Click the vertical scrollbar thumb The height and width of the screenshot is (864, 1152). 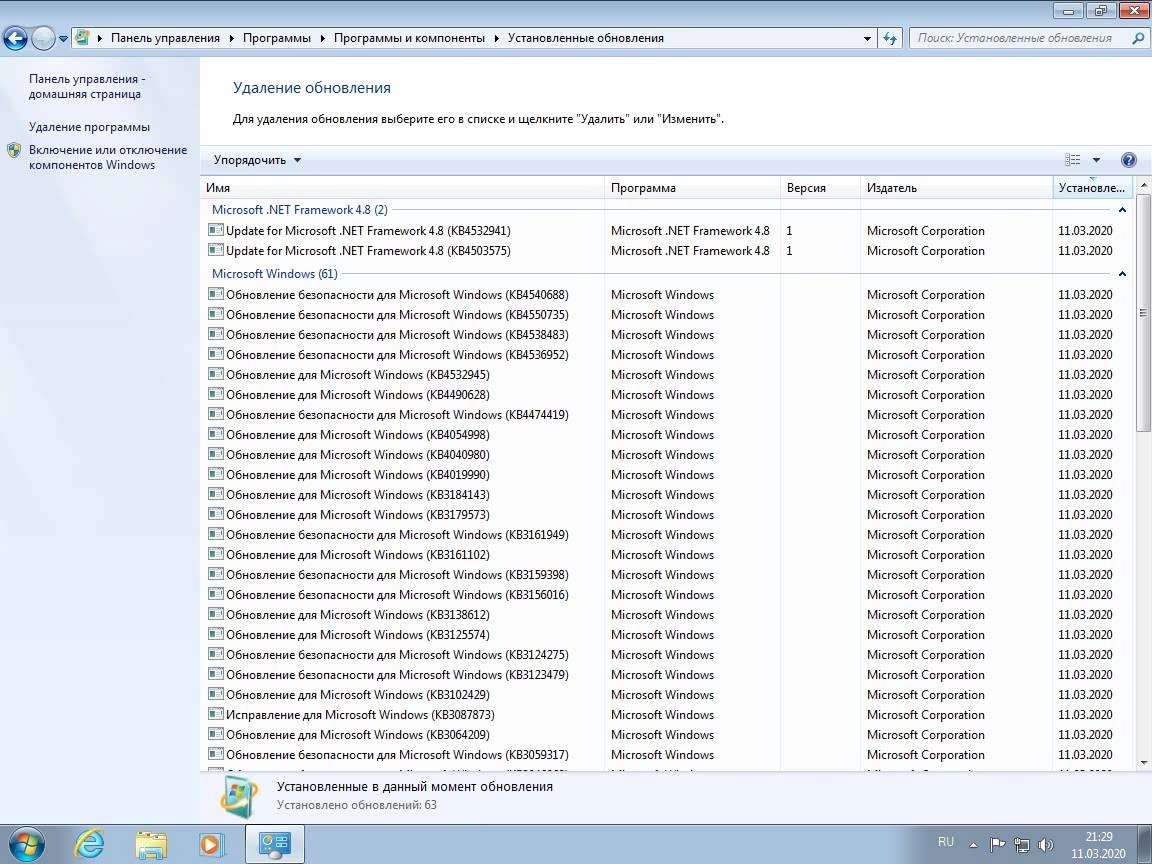pyautogui.click(x=1143, y=312)
